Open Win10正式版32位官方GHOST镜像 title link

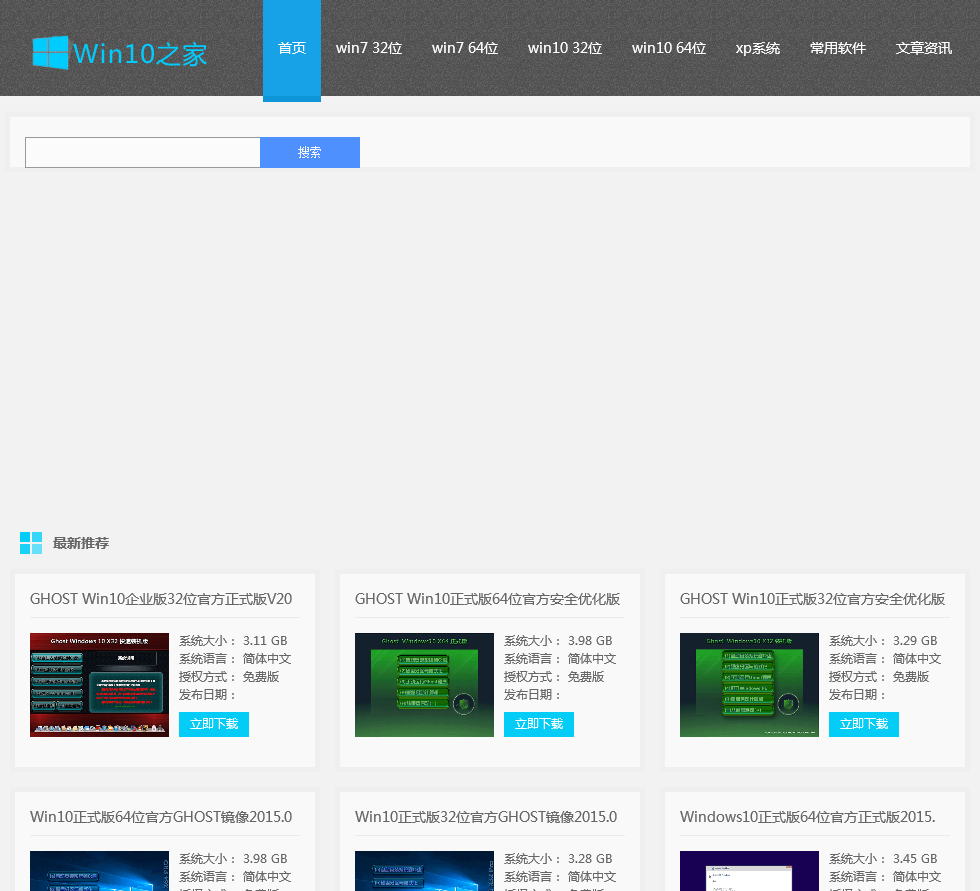tap(486, 817)
